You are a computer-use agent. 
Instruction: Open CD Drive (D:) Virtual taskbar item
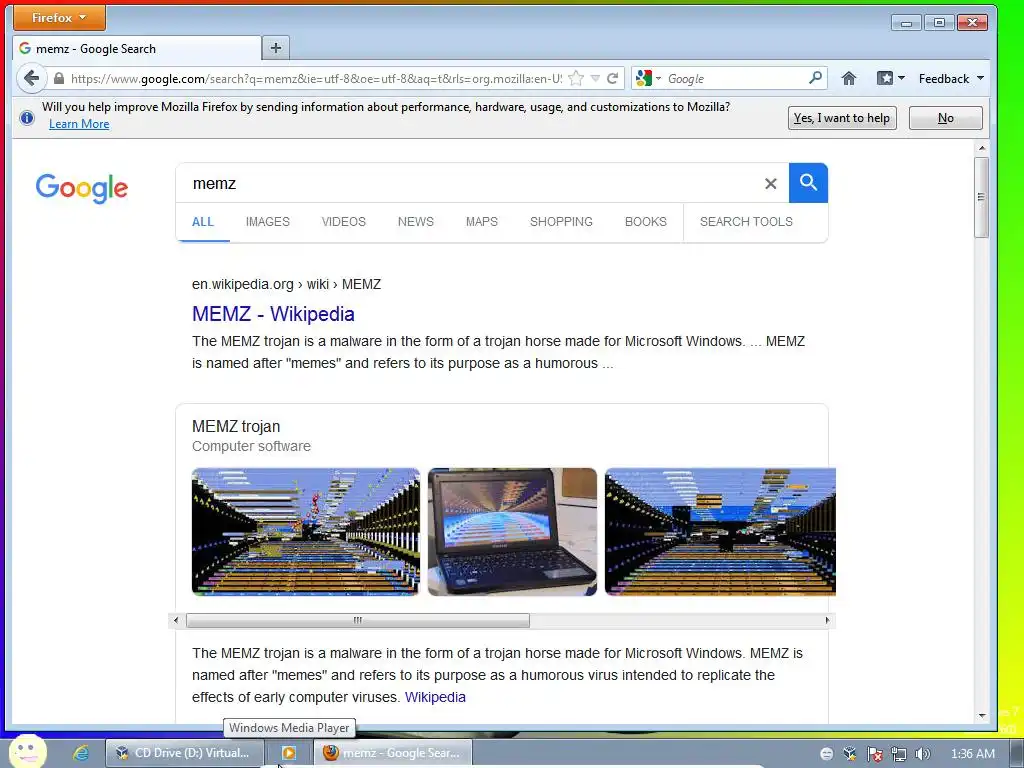coord(185,753)
